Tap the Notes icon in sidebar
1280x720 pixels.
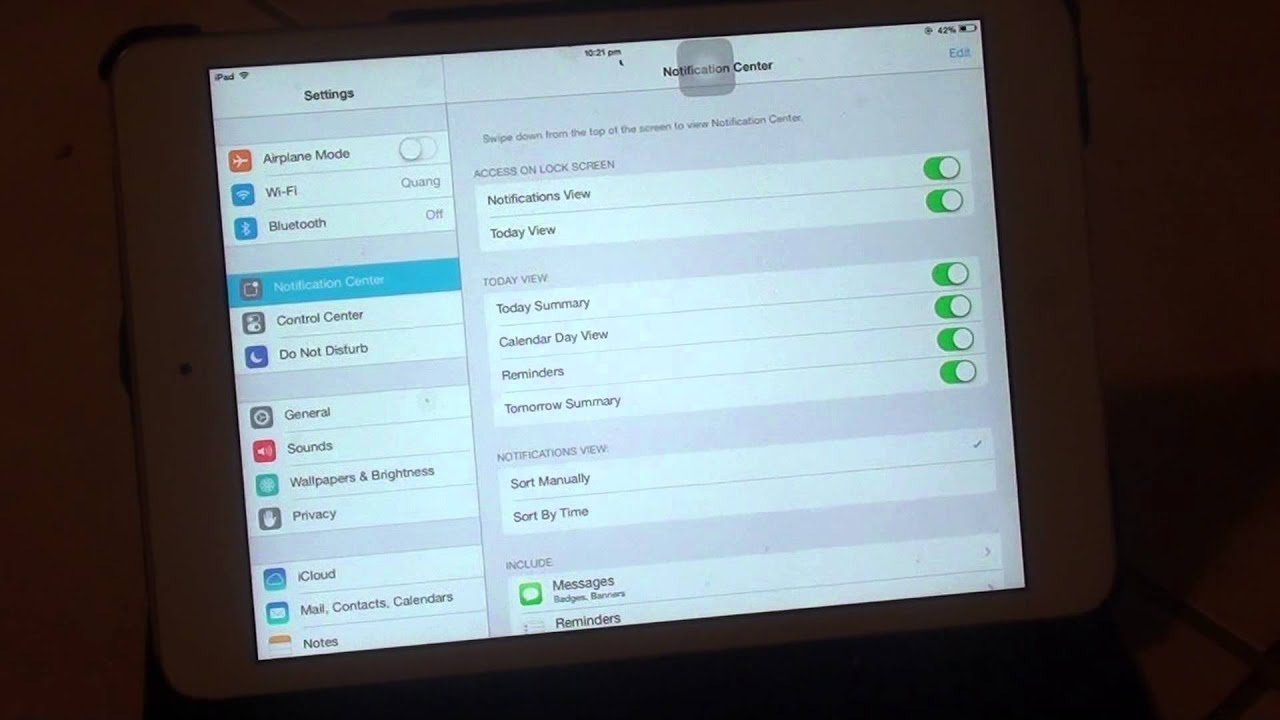coord(280,643)
